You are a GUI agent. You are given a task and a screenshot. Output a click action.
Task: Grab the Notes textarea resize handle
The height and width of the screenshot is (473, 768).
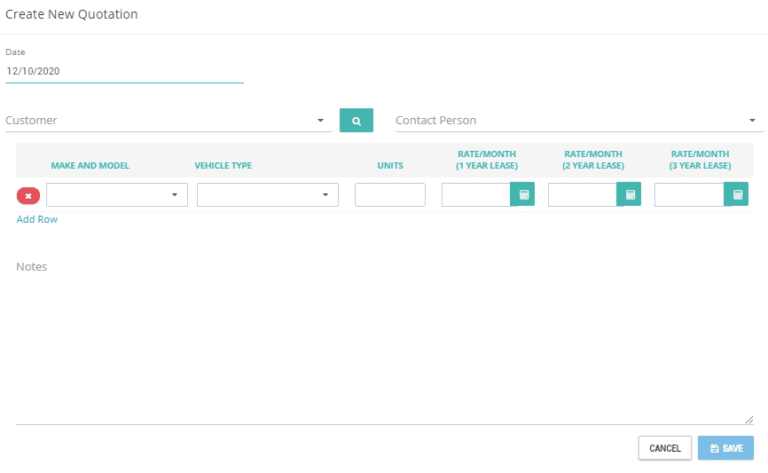(x=749, y=420)
